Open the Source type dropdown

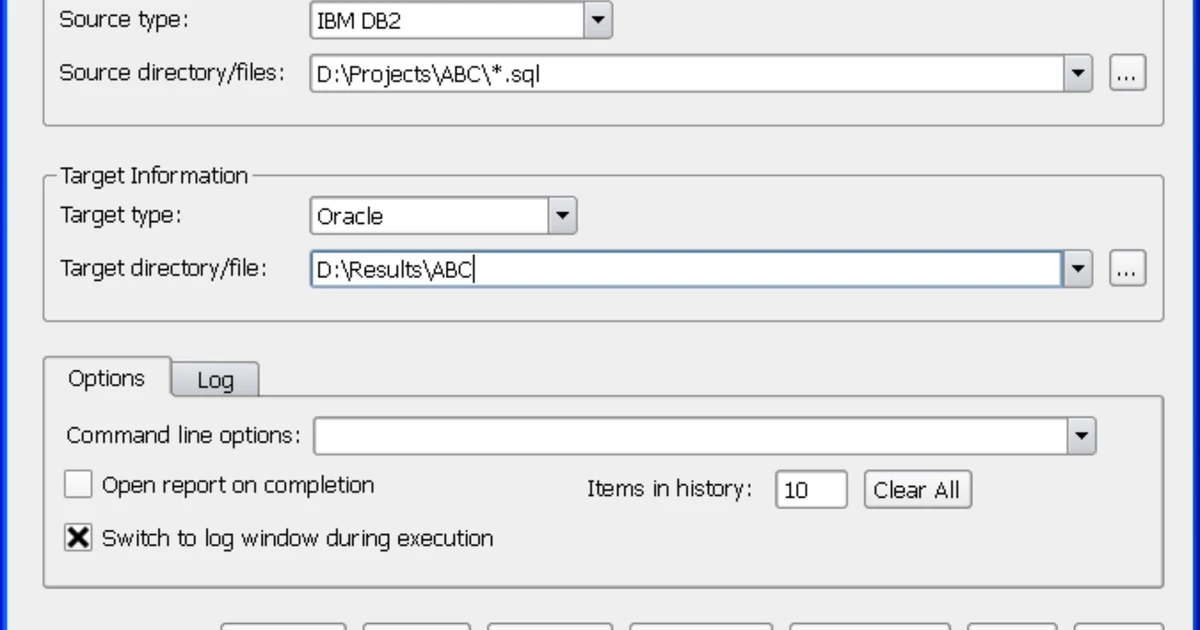point(597,20)
